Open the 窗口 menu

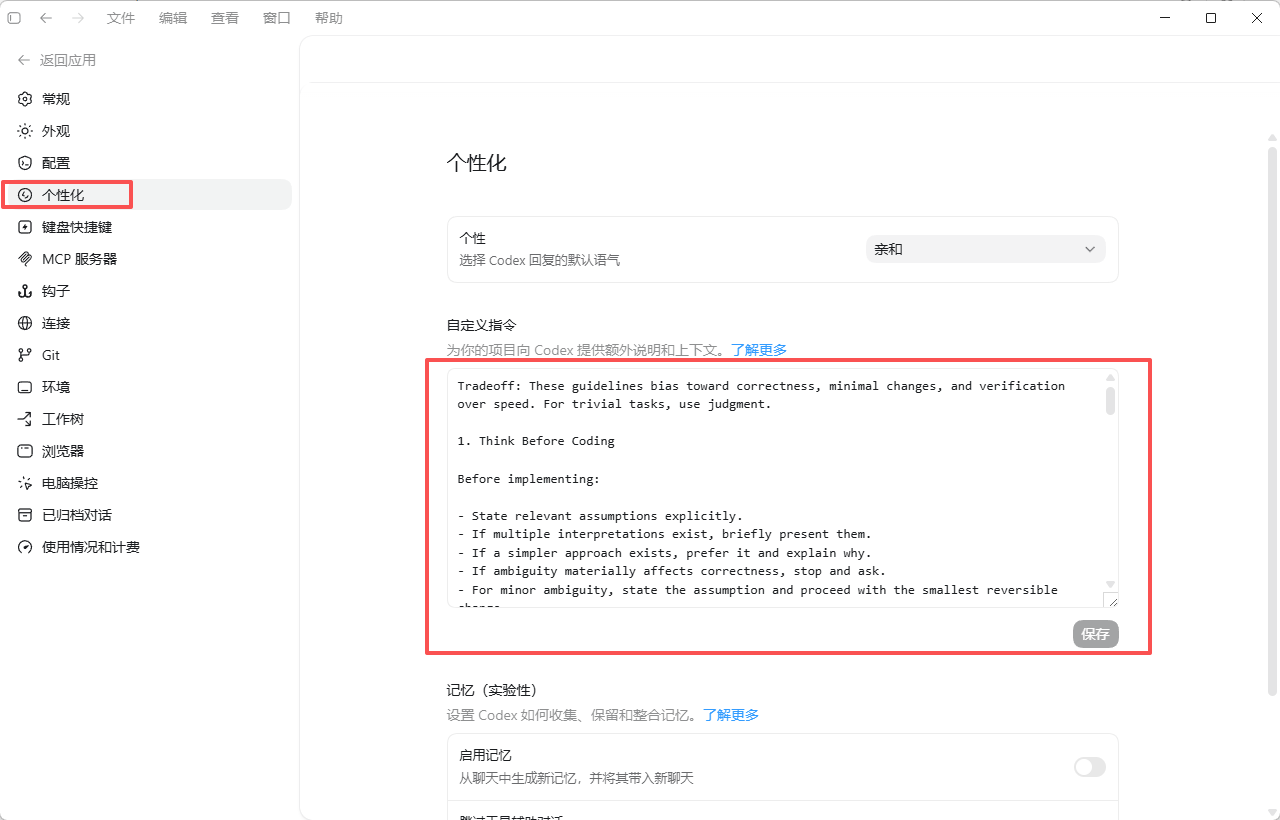(x=277, y=18)
